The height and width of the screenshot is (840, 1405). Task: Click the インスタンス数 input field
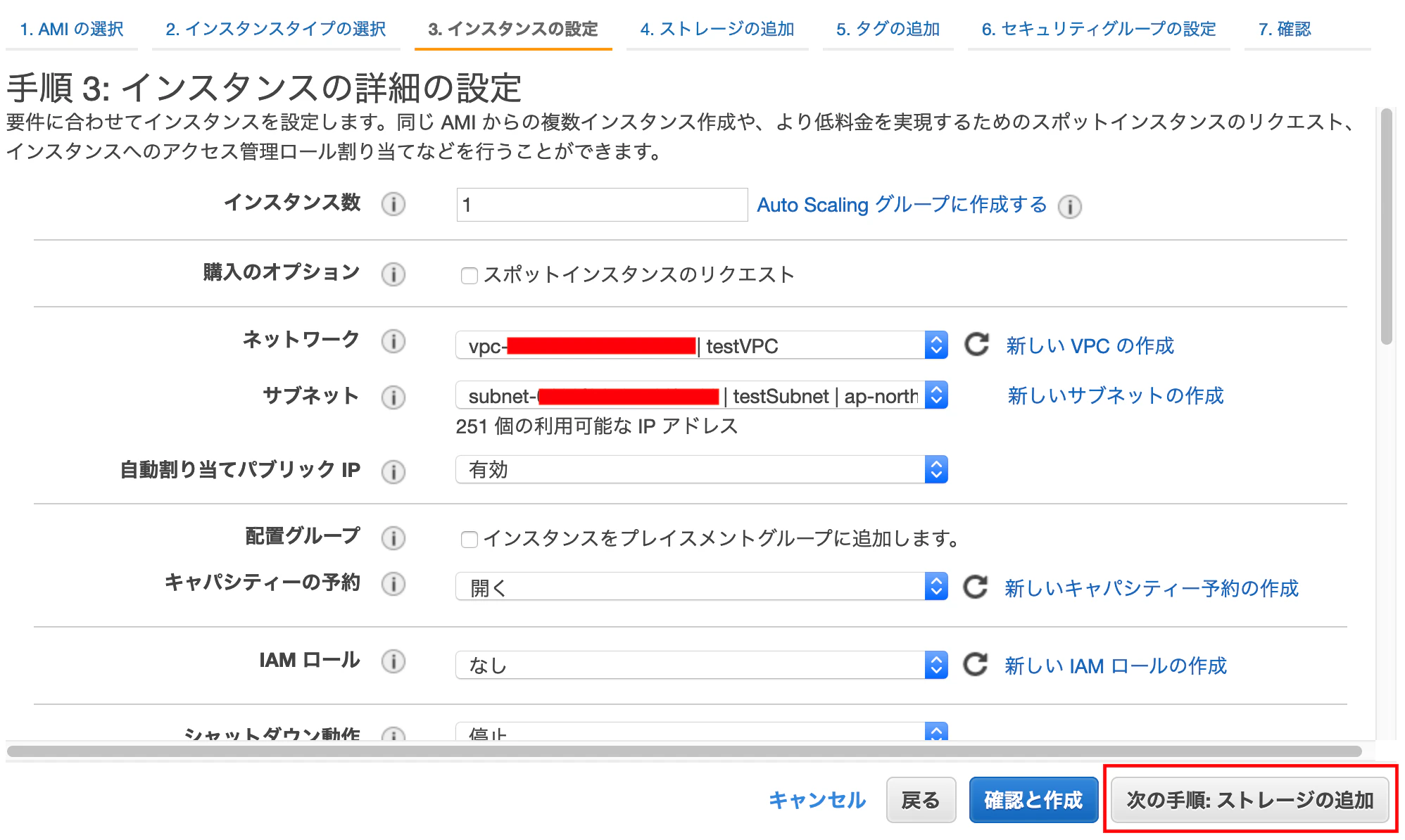(601, 205)
